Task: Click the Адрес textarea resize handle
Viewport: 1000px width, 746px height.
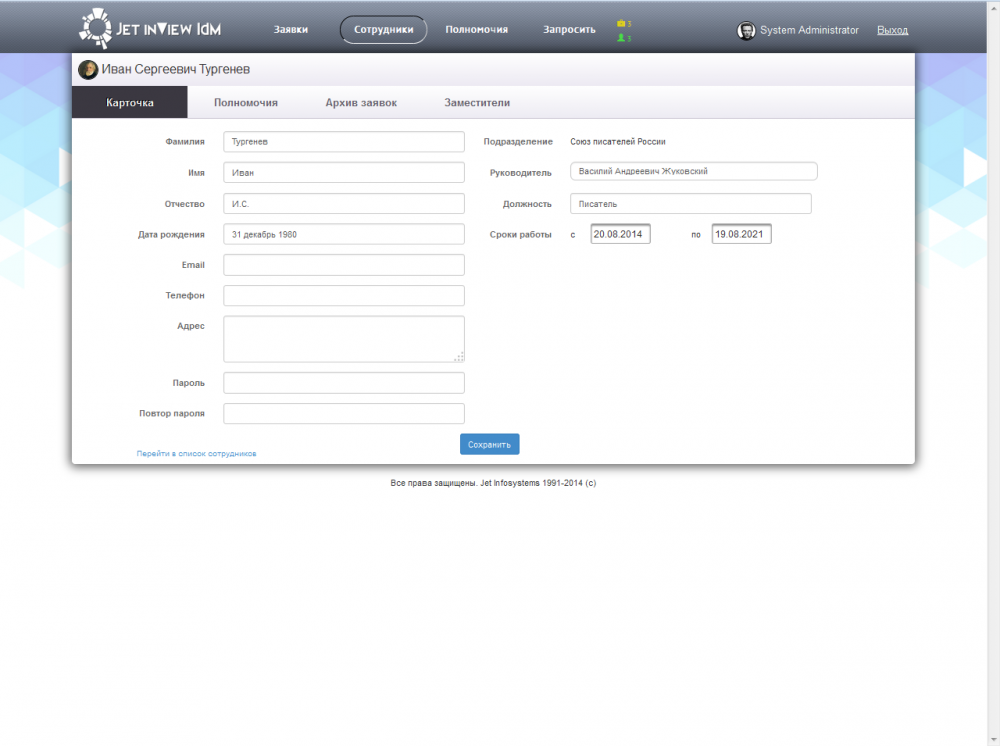Action: click(x=459, y=357)
